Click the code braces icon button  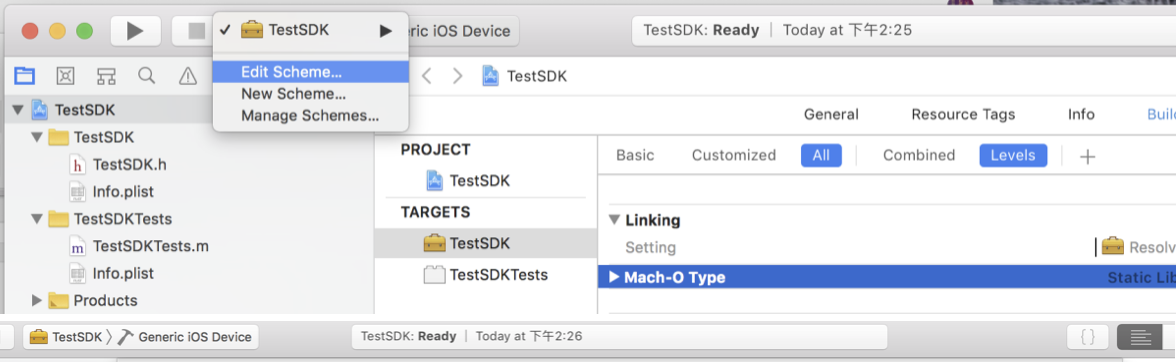tap(1088, 337)
